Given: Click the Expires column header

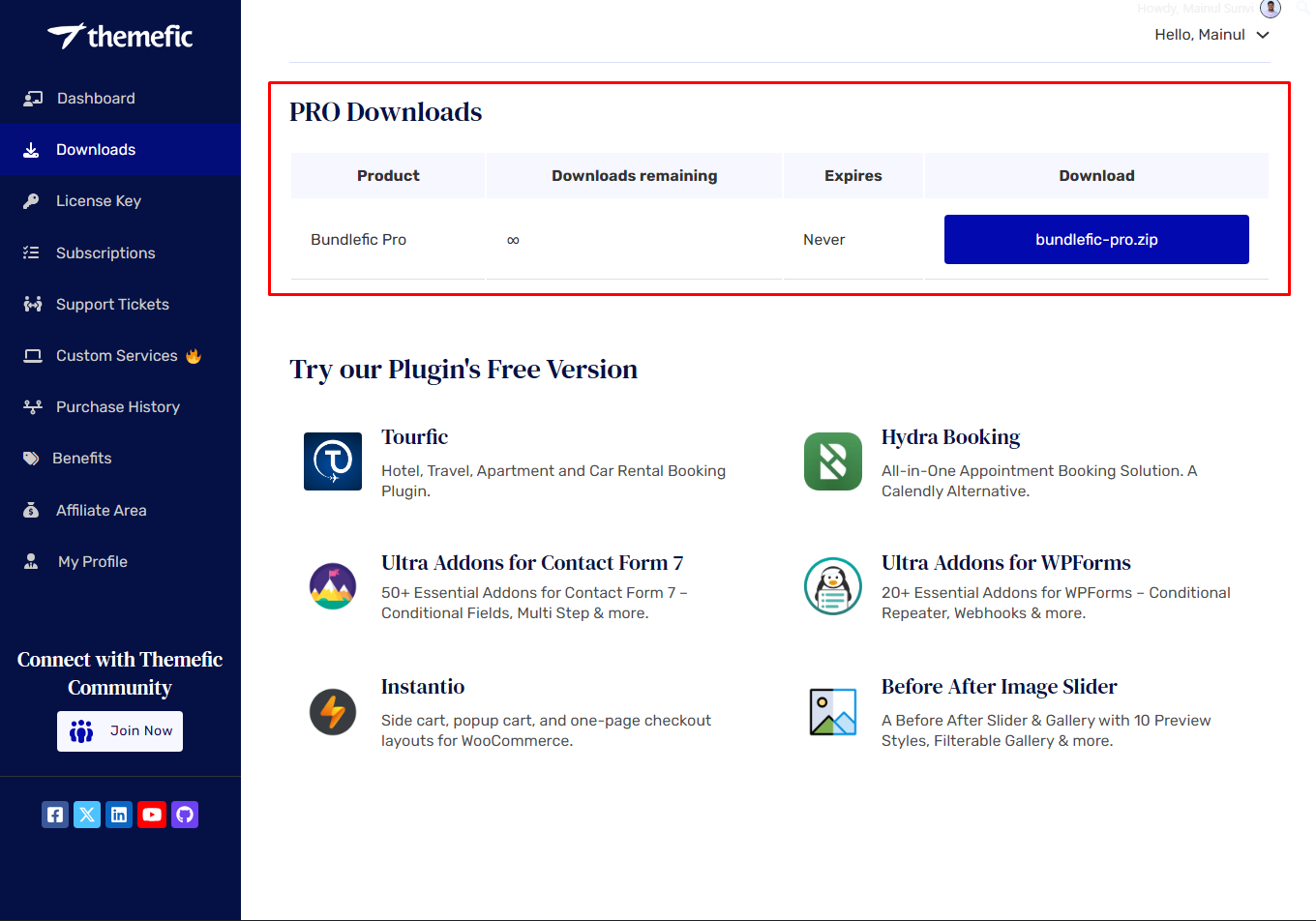Looking at the screenshot, I should [853, 175].
